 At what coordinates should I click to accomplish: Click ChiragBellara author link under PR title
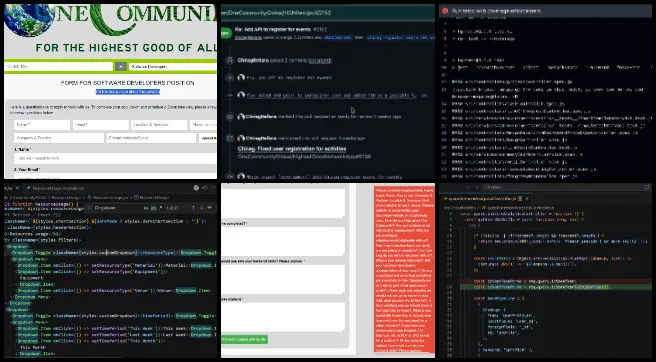coord(248,37)
